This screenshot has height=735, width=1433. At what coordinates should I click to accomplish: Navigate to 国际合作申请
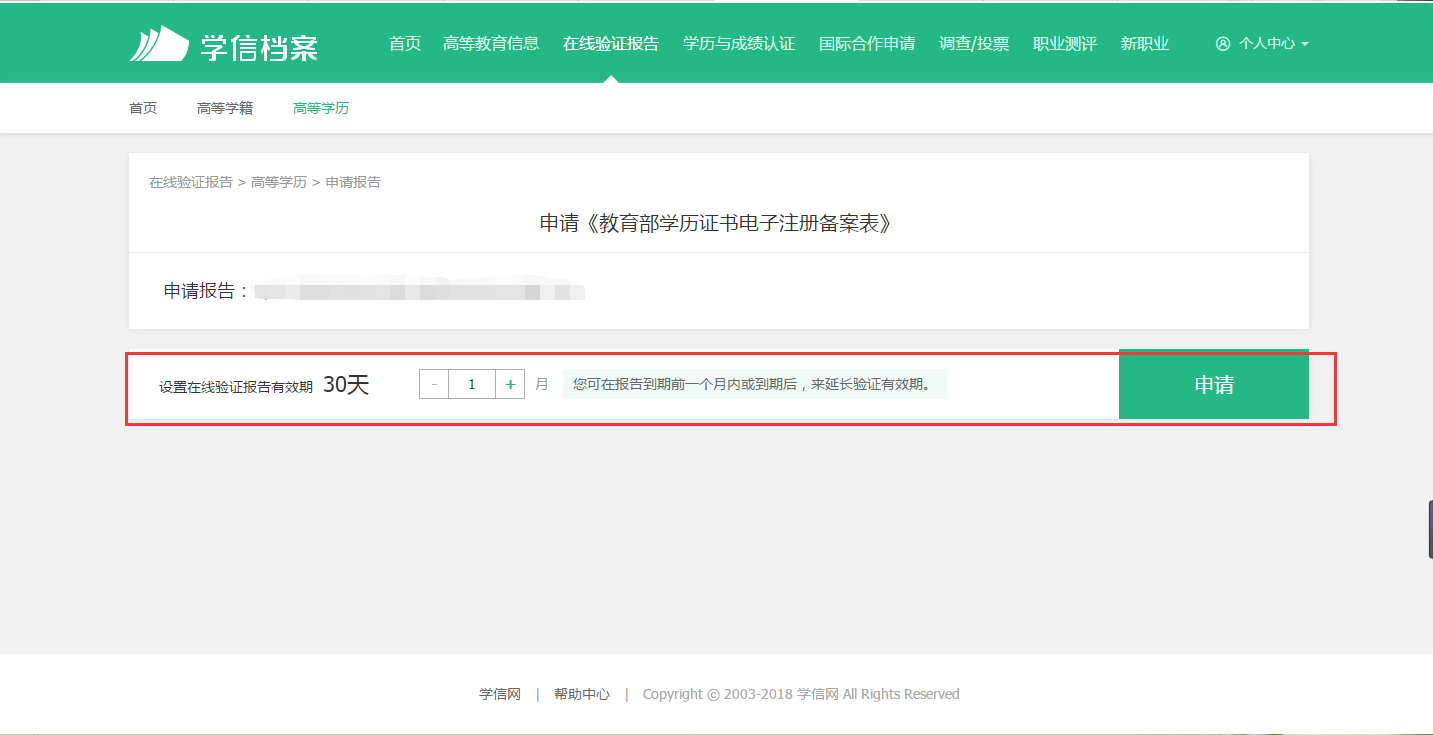click(x=867, y=43)
